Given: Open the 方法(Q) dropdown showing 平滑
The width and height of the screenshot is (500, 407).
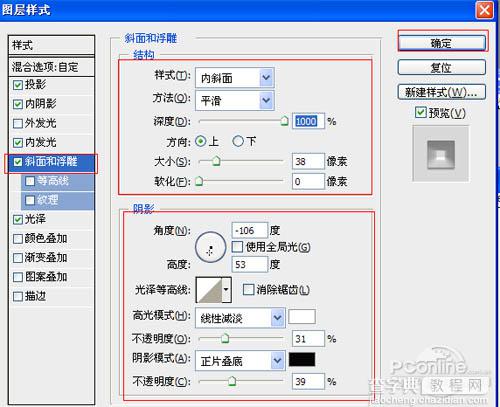Looking at the screenshot, I should coord(235,100).
